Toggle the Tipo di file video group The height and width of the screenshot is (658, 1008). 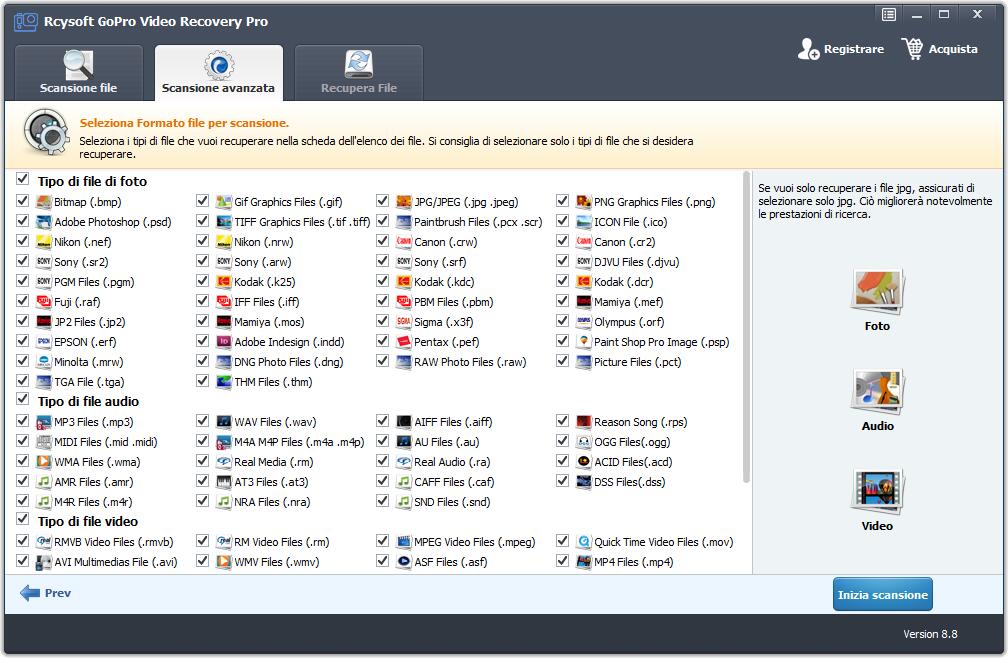[23, 520]
